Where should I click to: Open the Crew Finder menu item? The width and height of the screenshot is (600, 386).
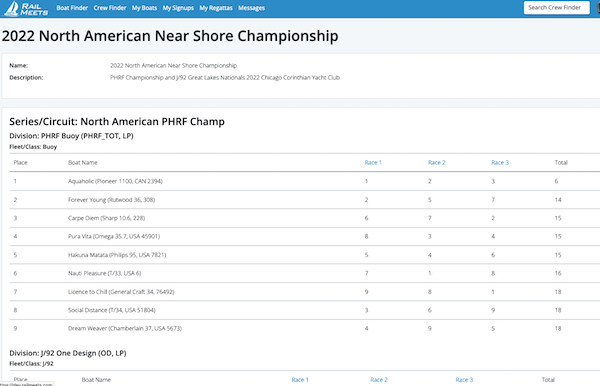point(110,8)
